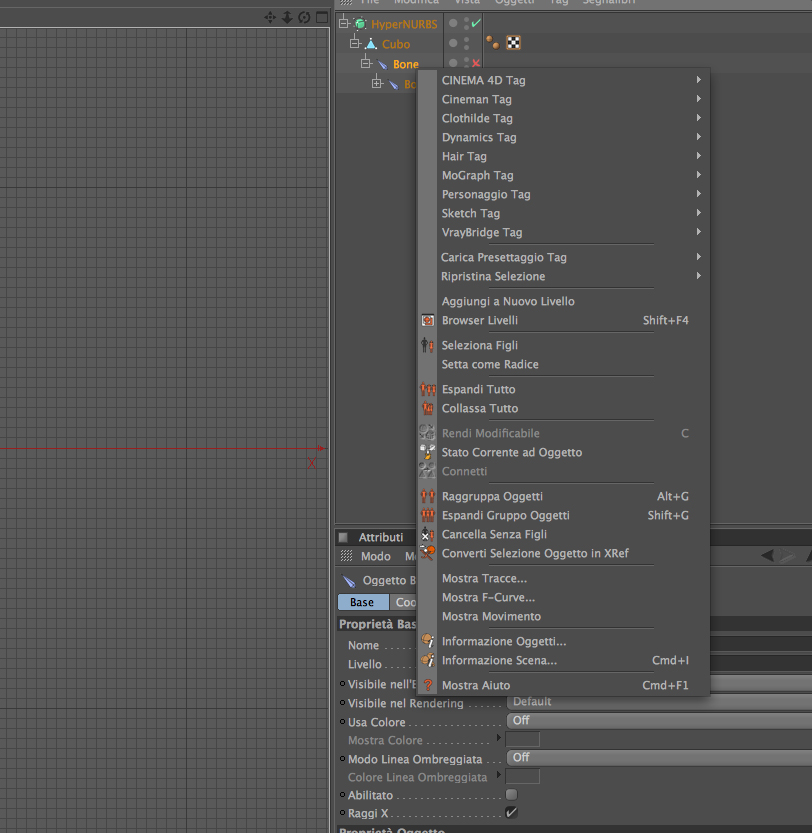Select the Cubo object name

pyautogui.click(x=396, y=44)
